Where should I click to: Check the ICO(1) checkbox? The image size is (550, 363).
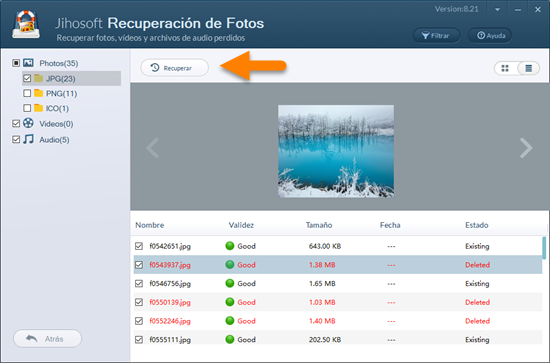click(27, 108)
